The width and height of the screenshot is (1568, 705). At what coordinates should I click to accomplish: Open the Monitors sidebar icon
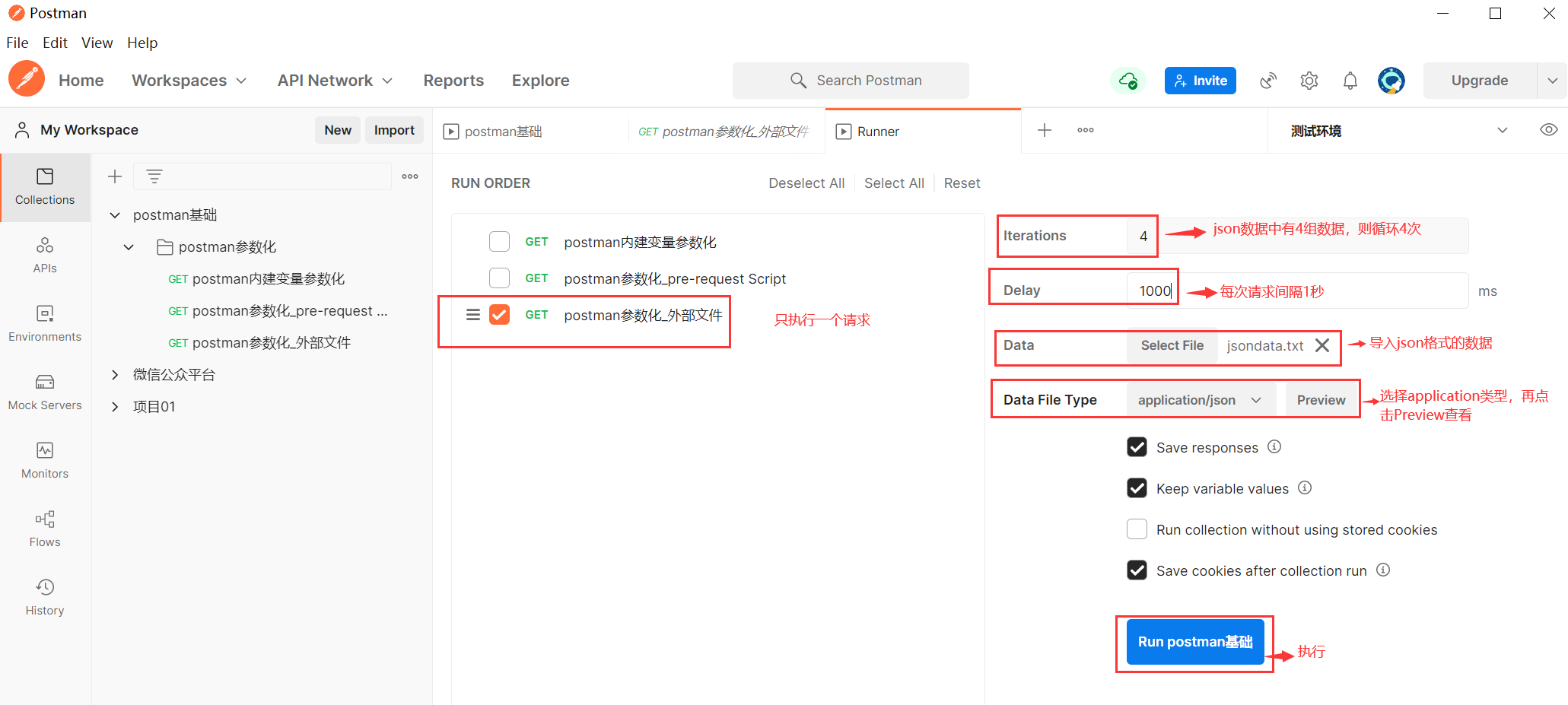click(x=45, y=460)
